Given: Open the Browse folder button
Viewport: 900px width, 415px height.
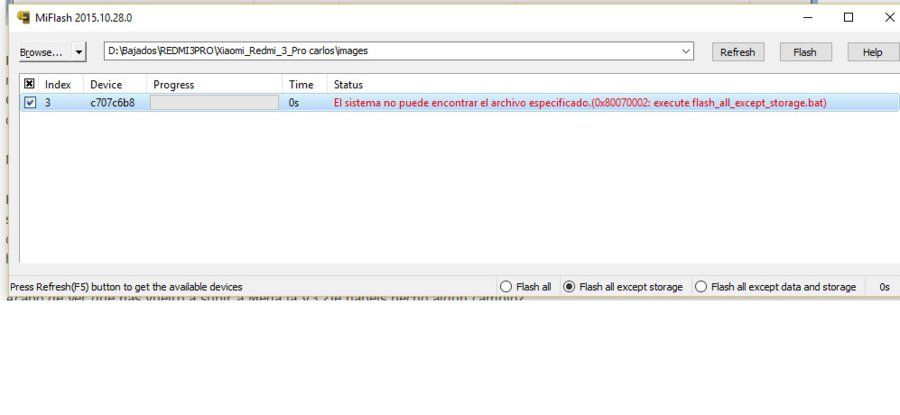Looking at the screenshot, I should (45, 52).
